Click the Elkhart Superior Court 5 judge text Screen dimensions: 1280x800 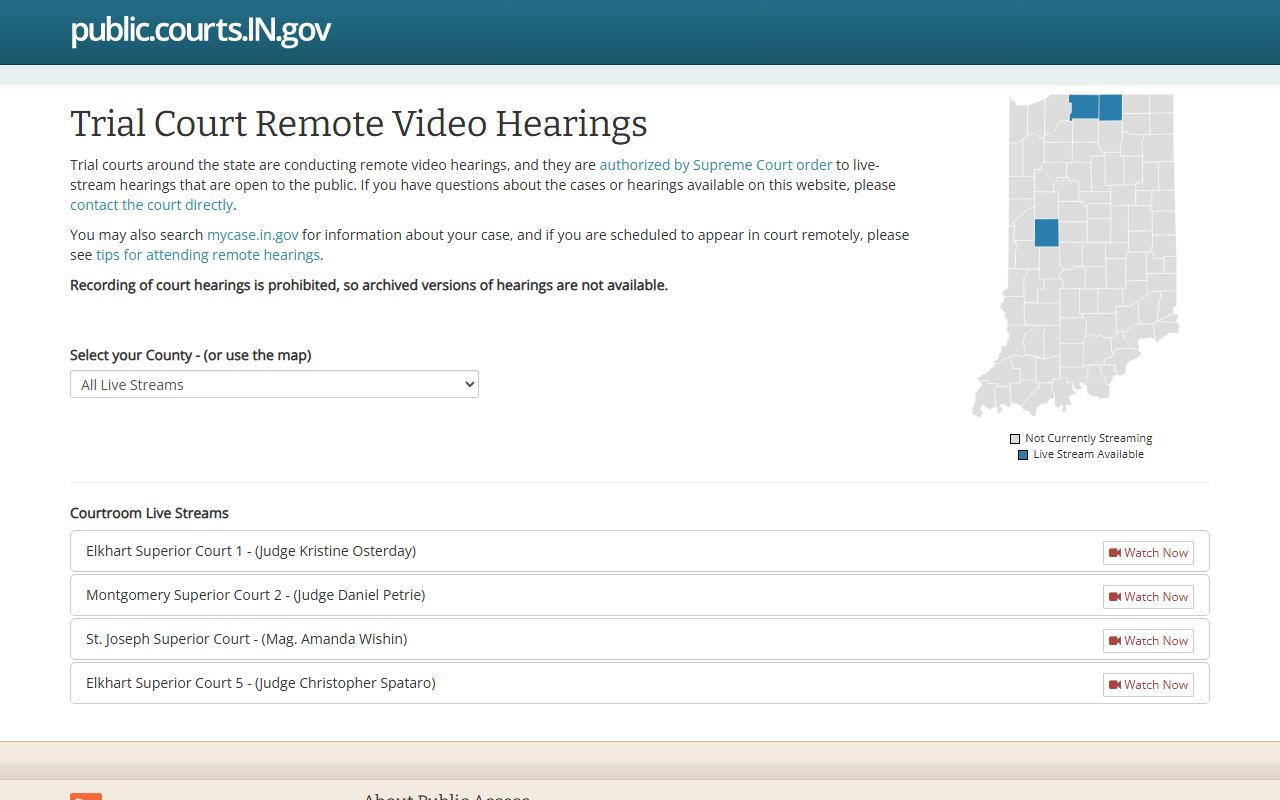pos(261,683)
